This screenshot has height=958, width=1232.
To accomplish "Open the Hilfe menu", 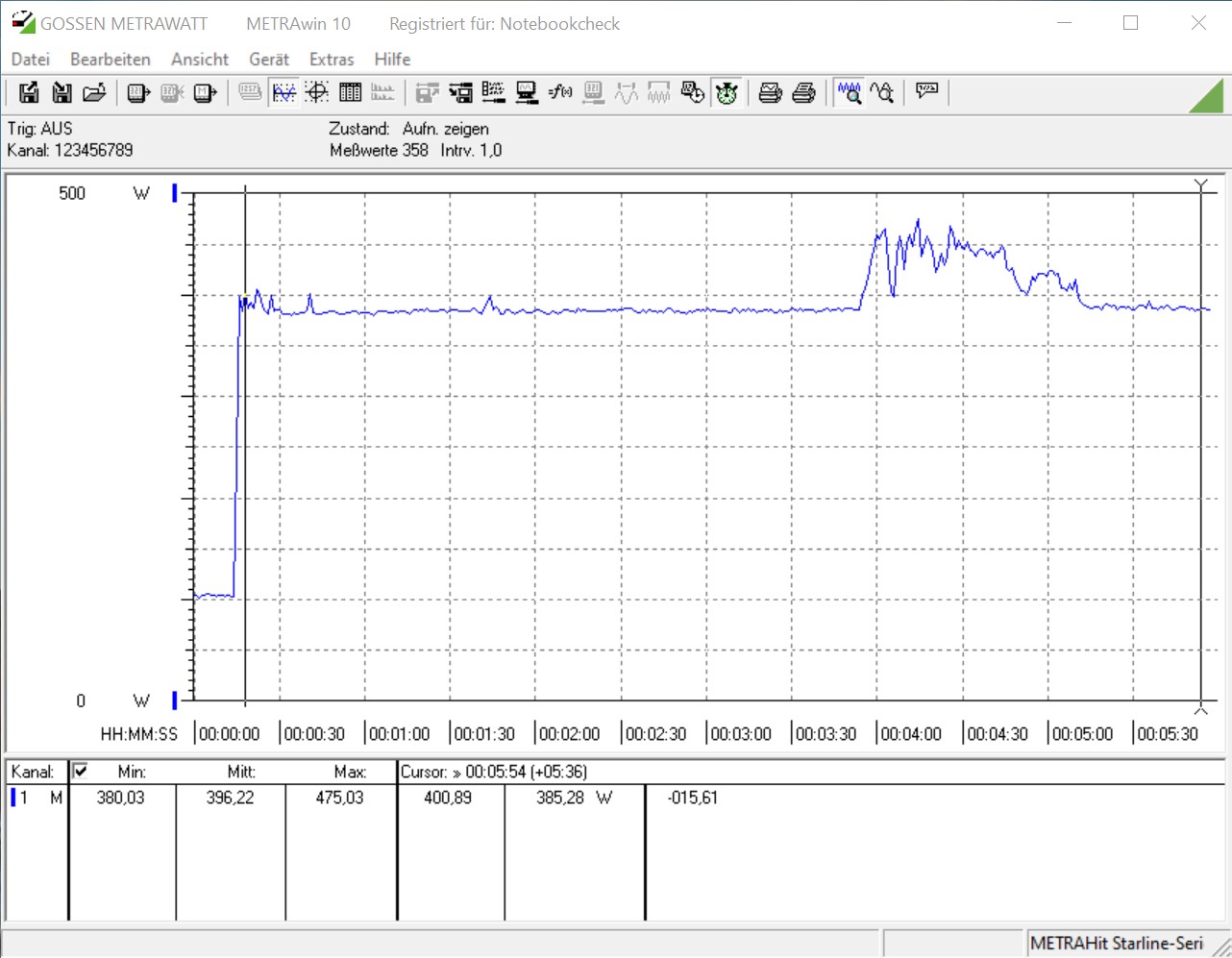I will pos(392,60).
